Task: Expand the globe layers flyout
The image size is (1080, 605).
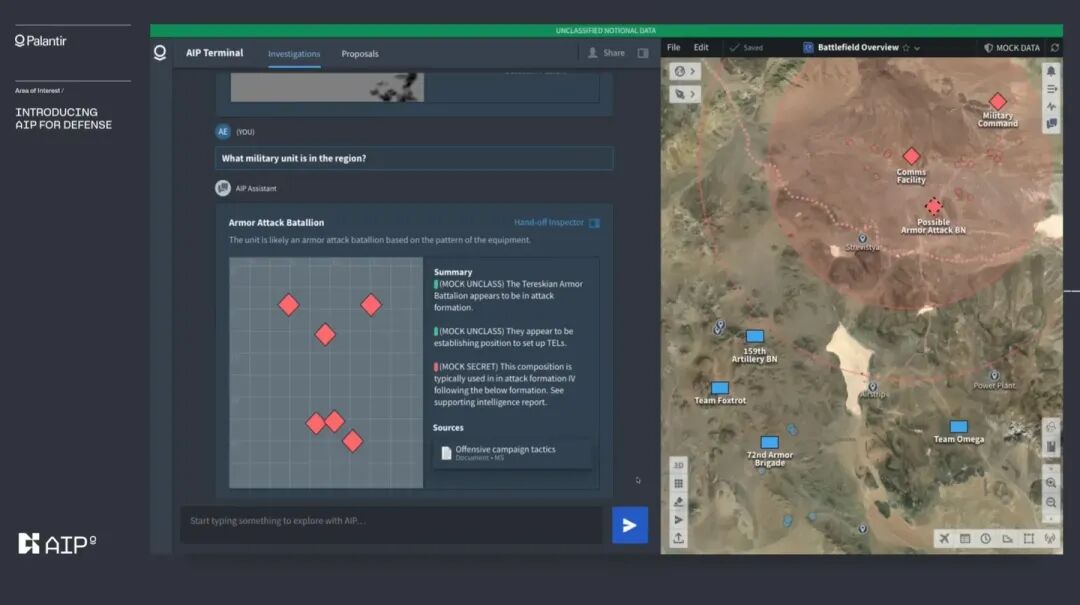Action: click(x=685, y=71)
